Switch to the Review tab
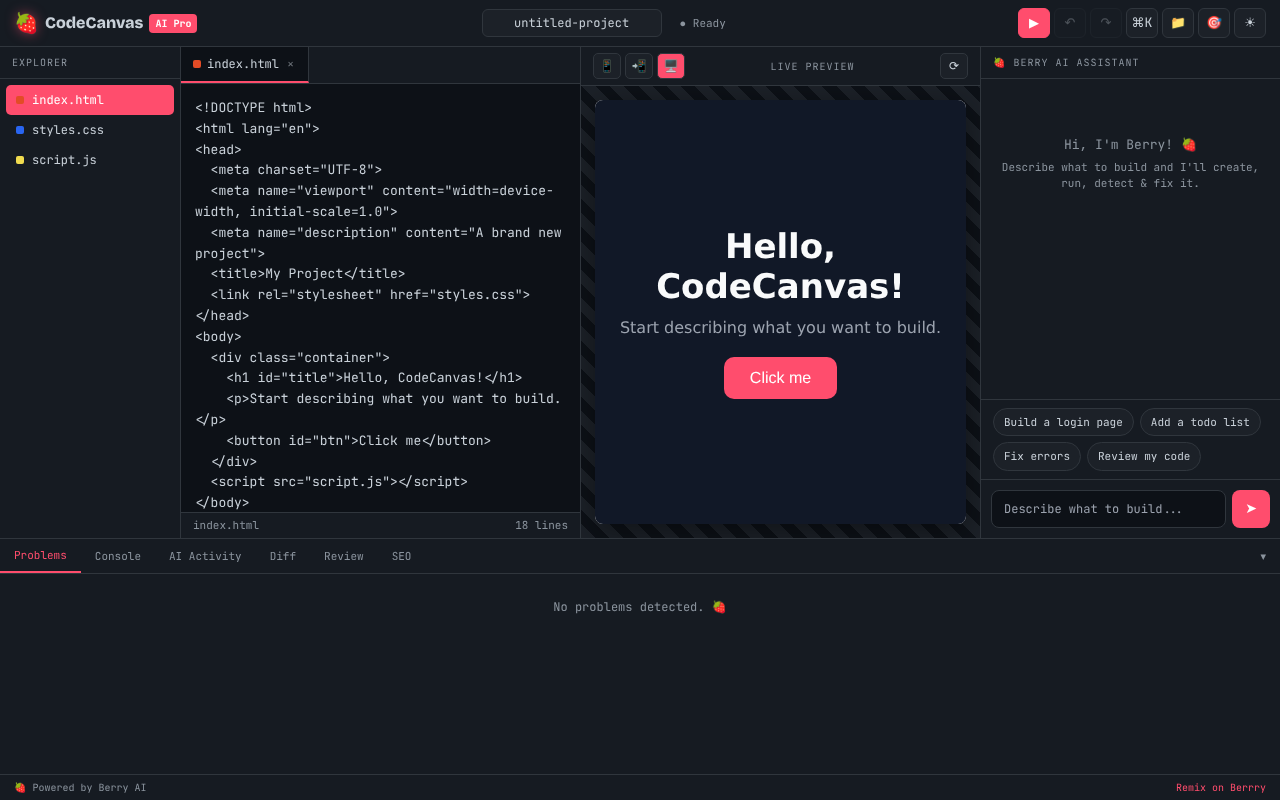This screenshot has width=1280, height=800. [x=344, y=556]
